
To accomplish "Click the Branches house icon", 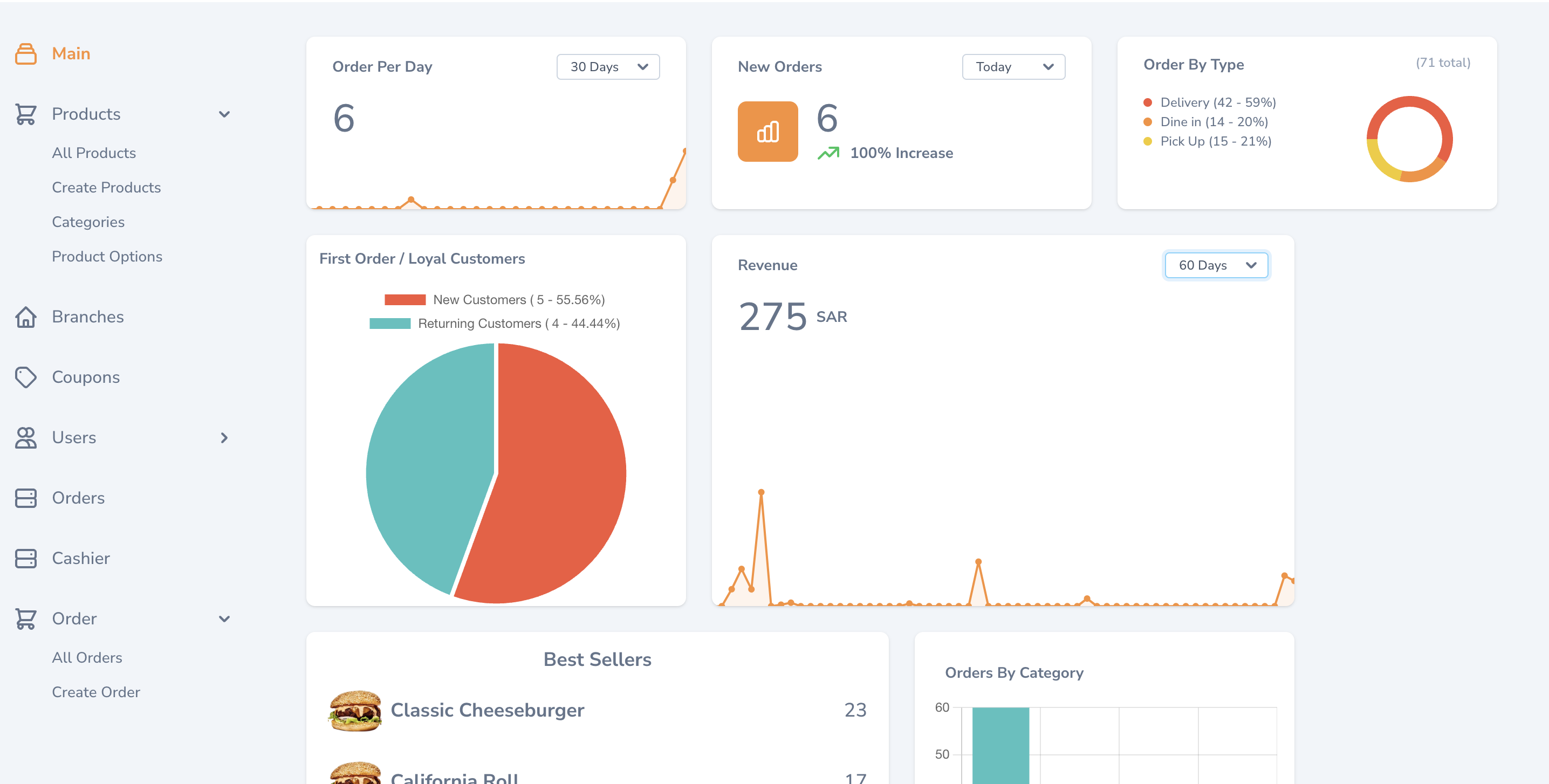I will pyautogui.click(x=26, y=317).
